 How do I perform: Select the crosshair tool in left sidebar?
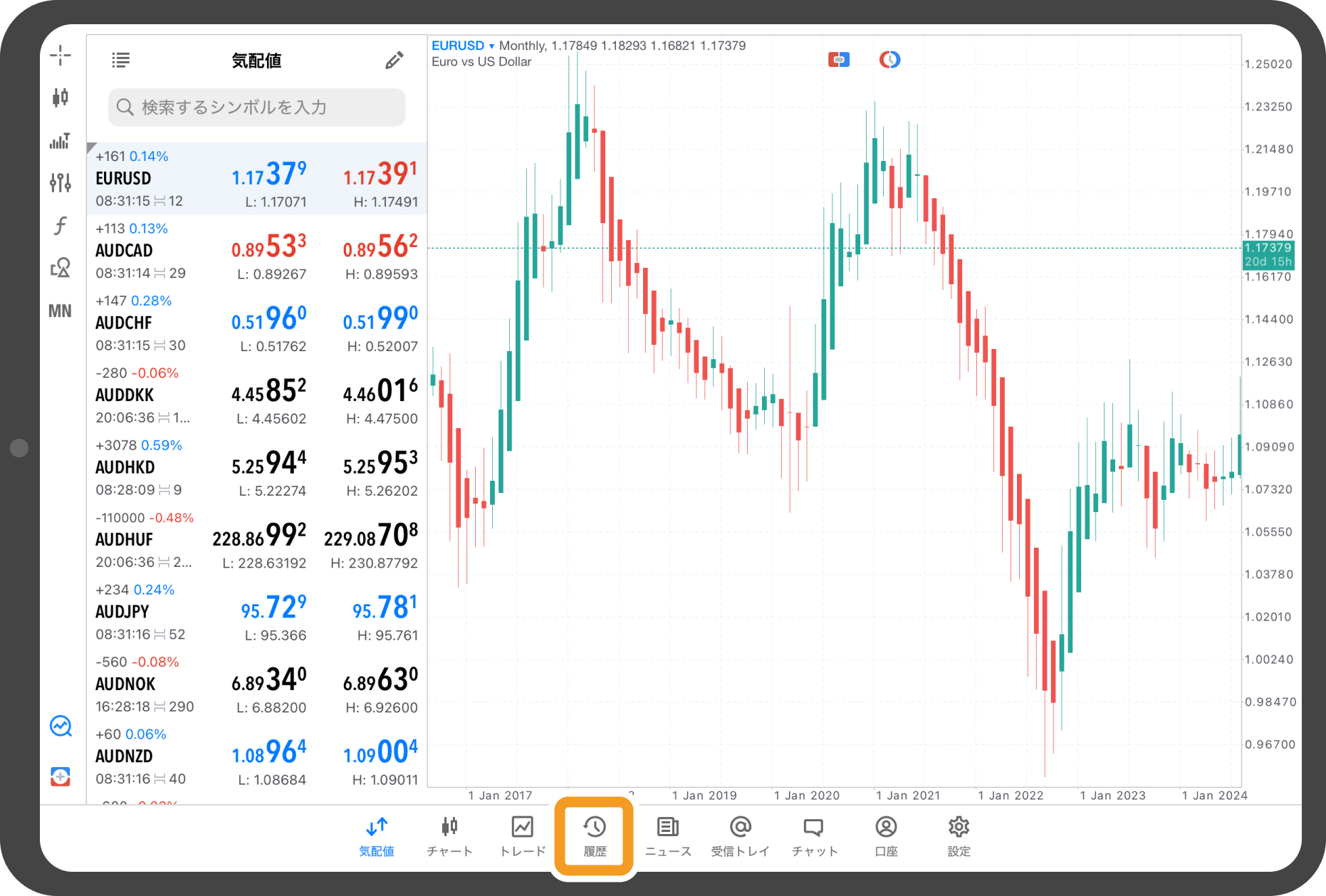coord(61,56)
